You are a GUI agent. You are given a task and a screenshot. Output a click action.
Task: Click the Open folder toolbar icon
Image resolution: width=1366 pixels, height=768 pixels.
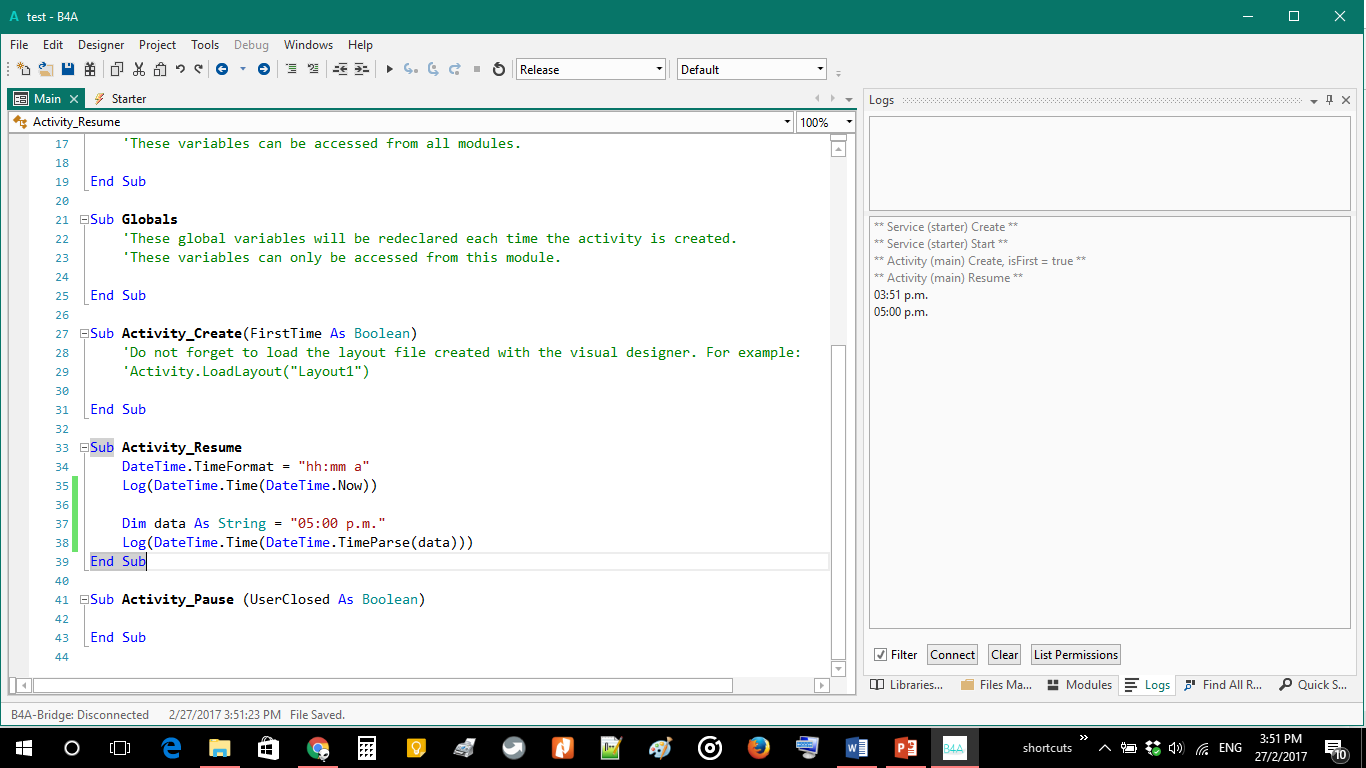(46, 69)
